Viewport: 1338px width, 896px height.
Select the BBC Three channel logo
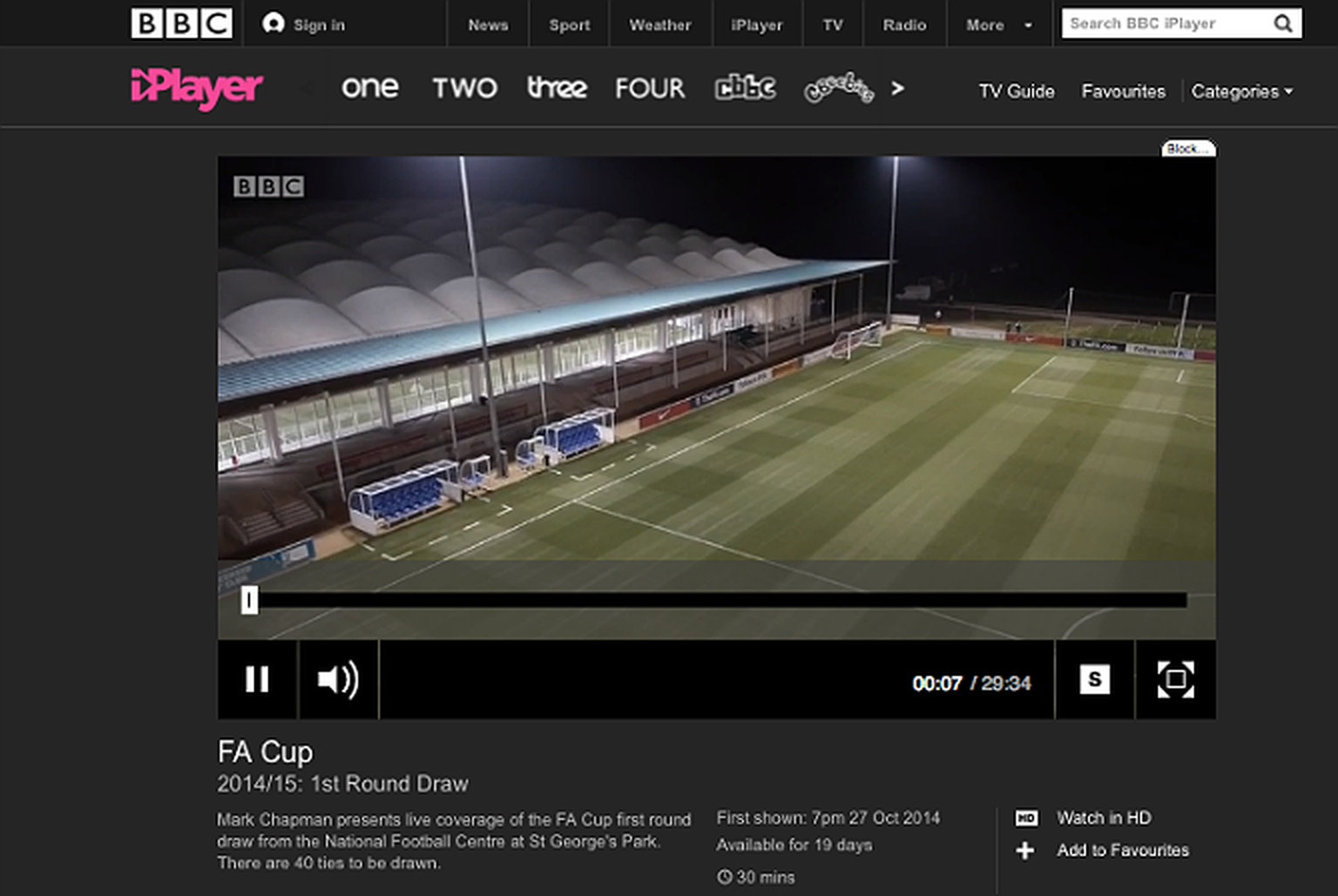tap(557, 88)
